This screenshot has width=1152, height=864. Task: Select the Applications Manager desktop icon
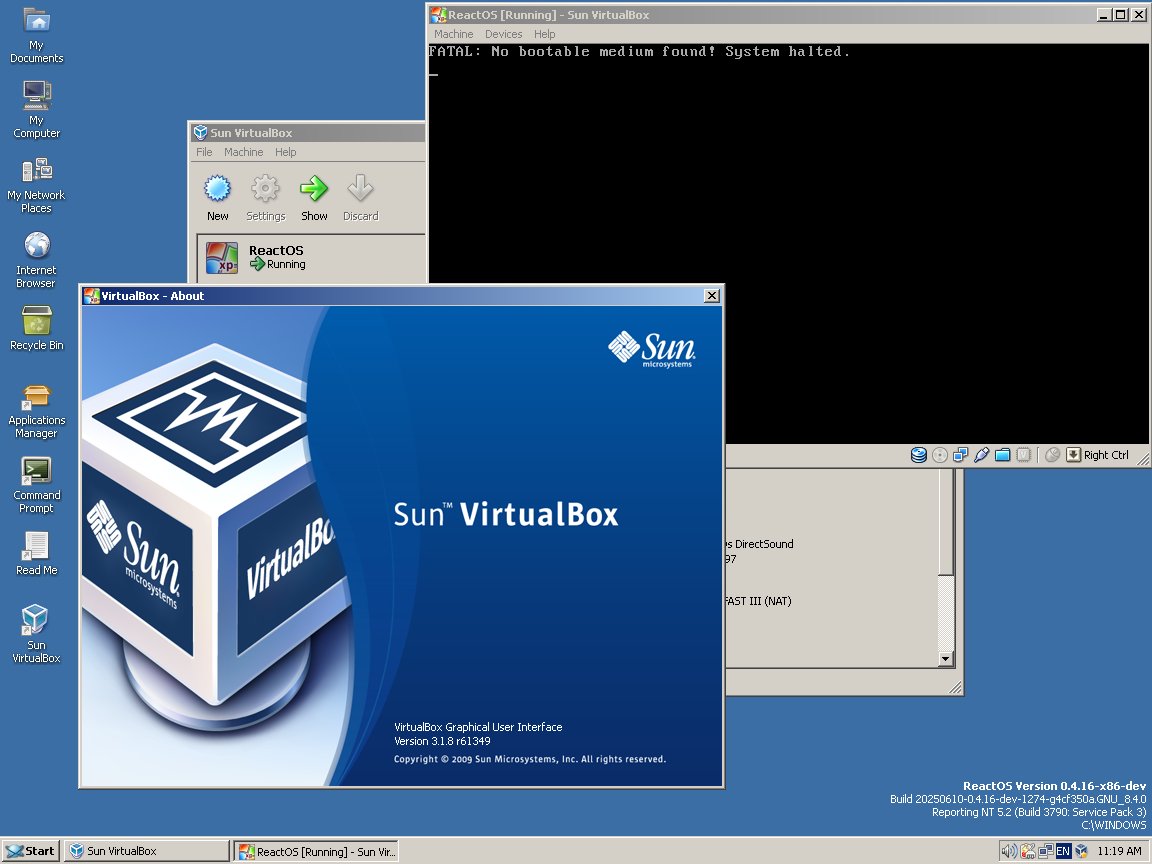tap(36, 411)
